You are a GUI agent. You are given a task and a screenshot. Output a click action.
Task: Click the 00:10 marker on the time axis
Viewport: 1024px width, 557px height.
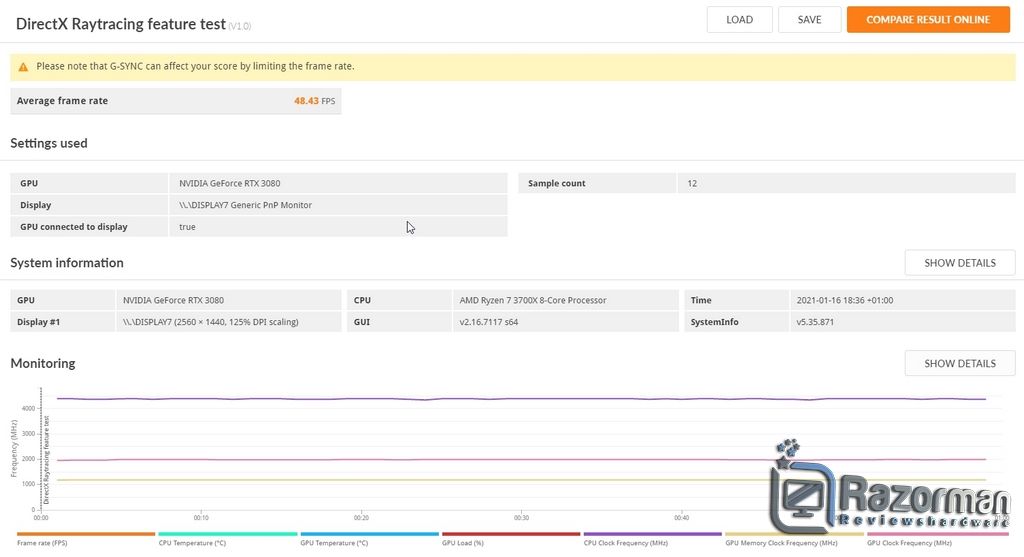201,517
